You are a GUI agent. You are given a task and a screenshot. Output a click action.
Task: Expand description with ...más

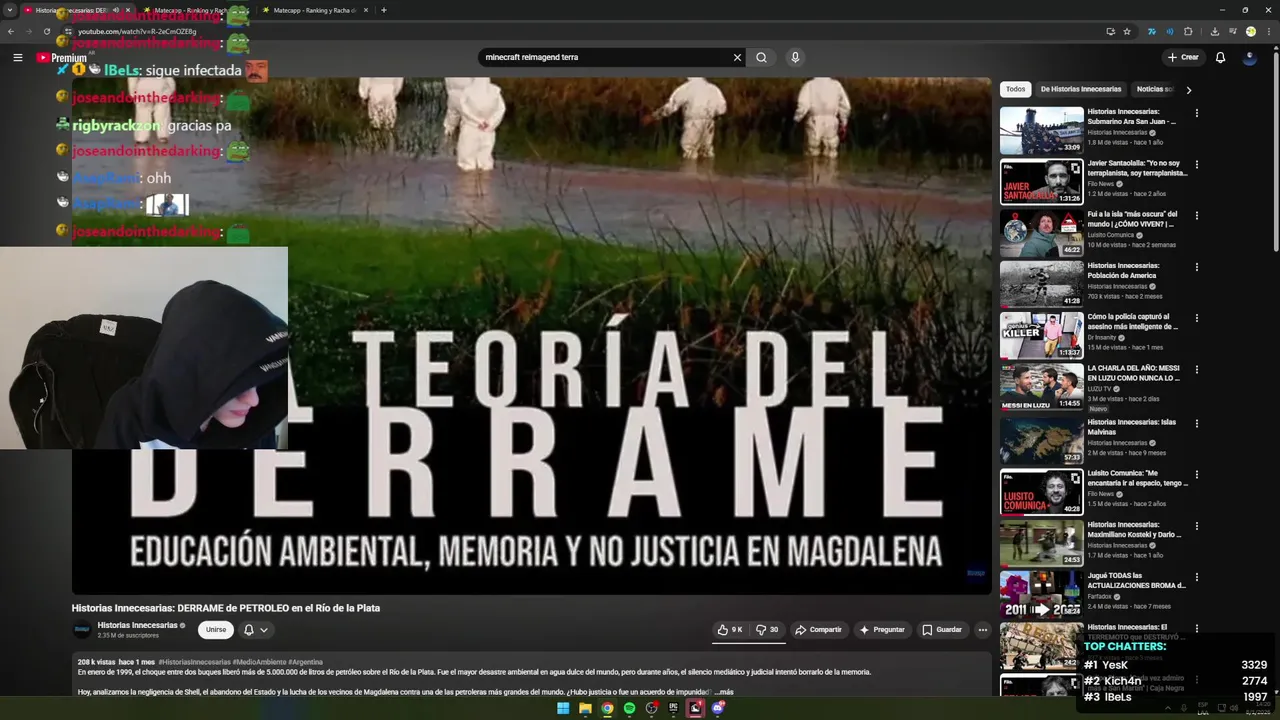[x=723, y=692]
